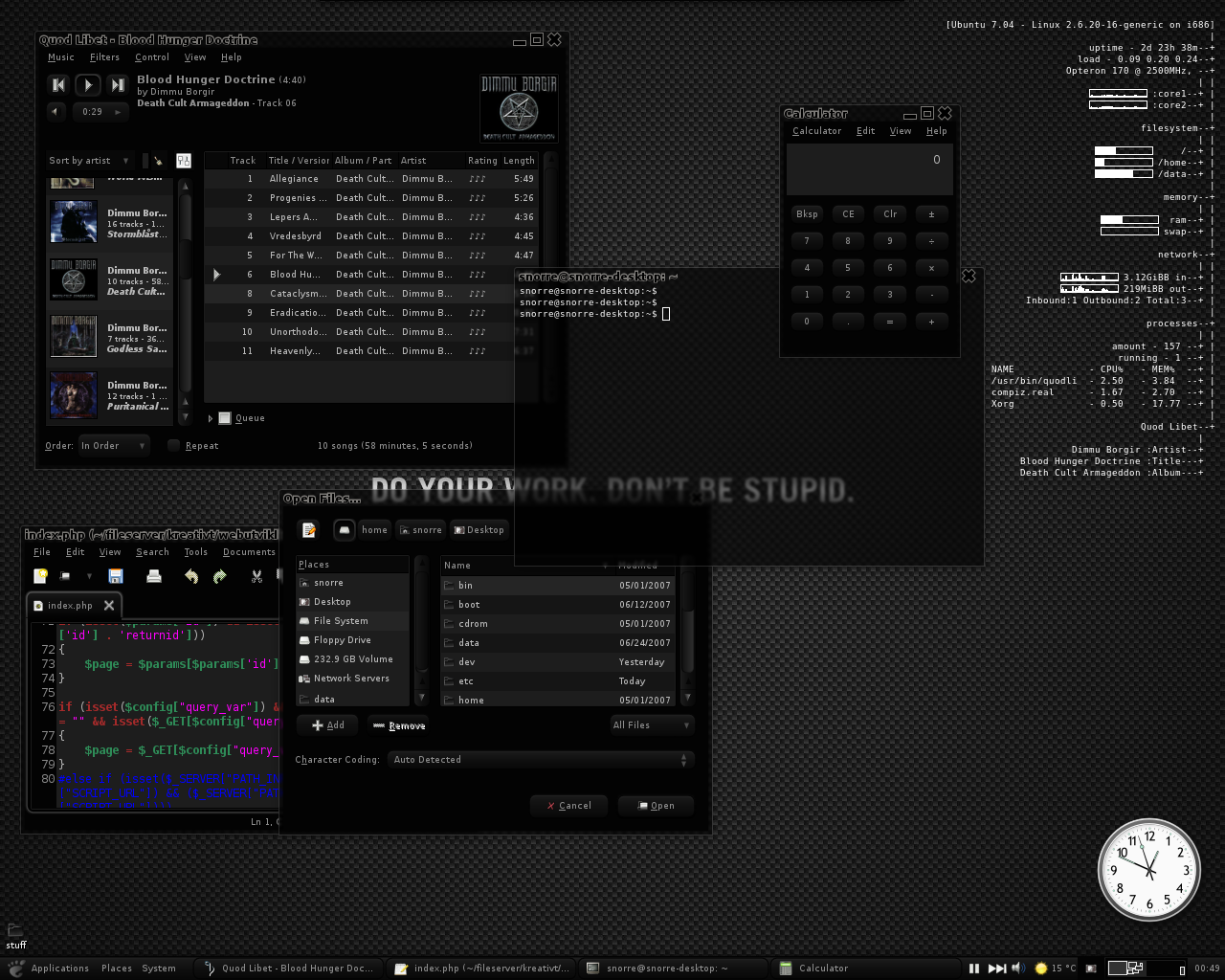Go to Desktop path button
The height and width of the screenshot is (980, 1225).
click(479, 529)
